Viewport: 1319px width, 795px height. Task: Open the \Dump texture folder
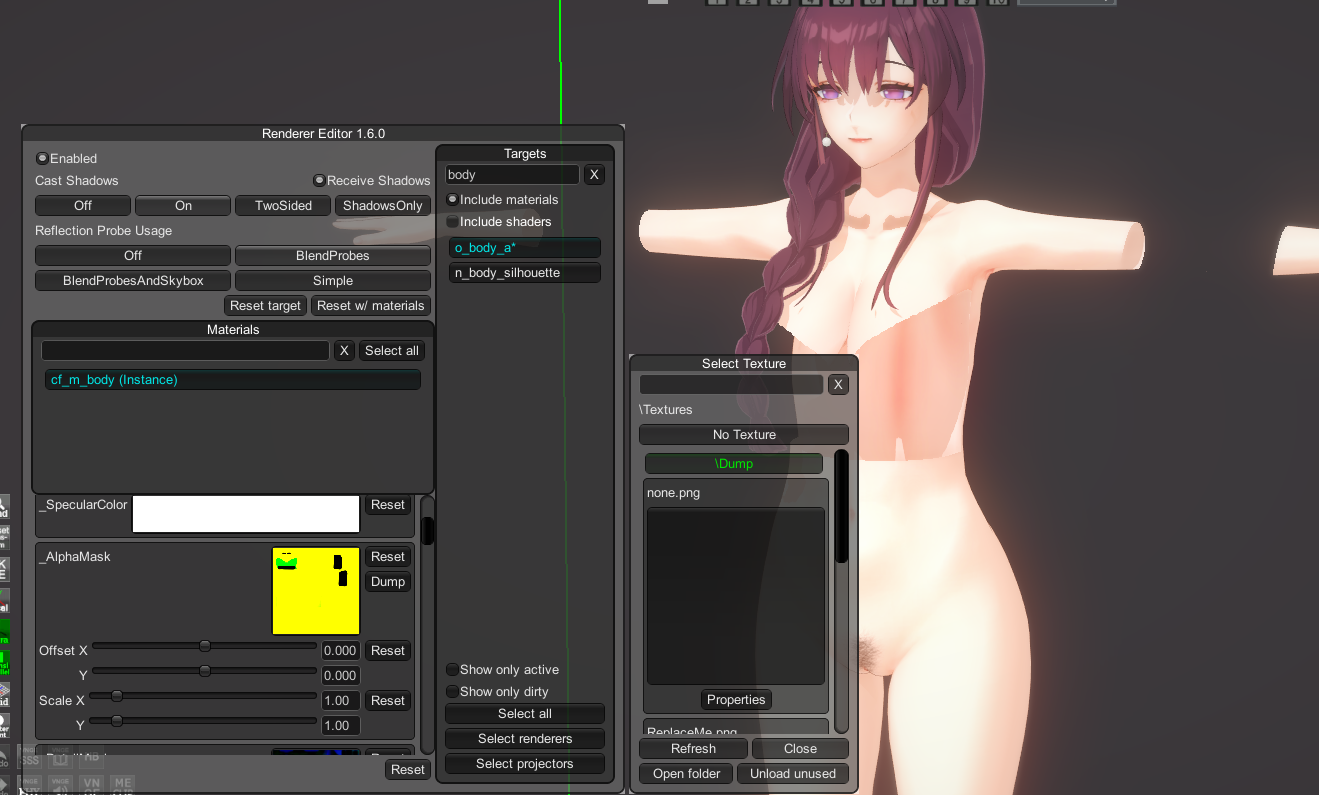(733, 464)
